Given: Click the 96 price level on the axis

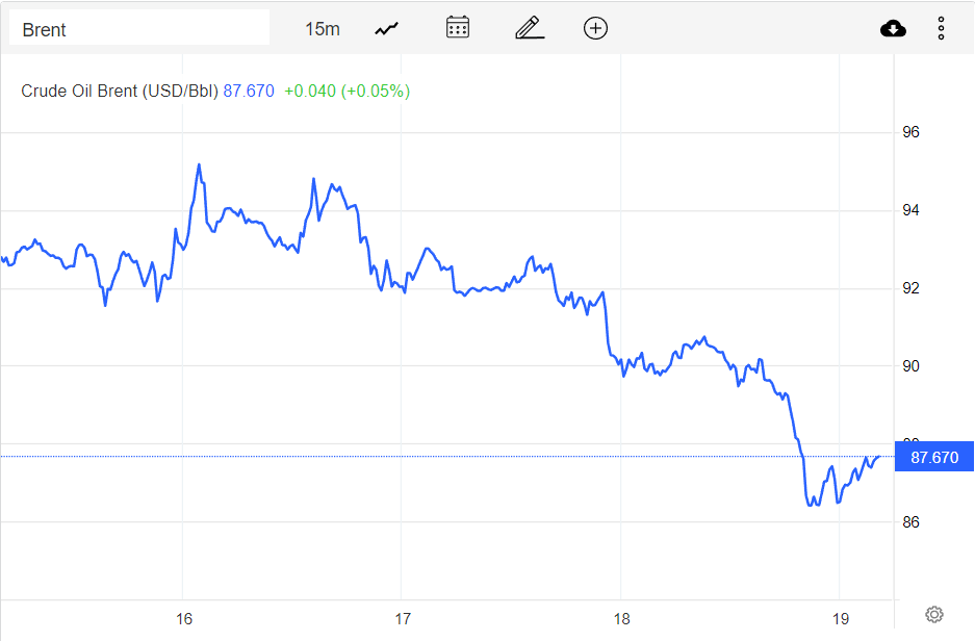Looking at the screenshot, I should point(911,132).
